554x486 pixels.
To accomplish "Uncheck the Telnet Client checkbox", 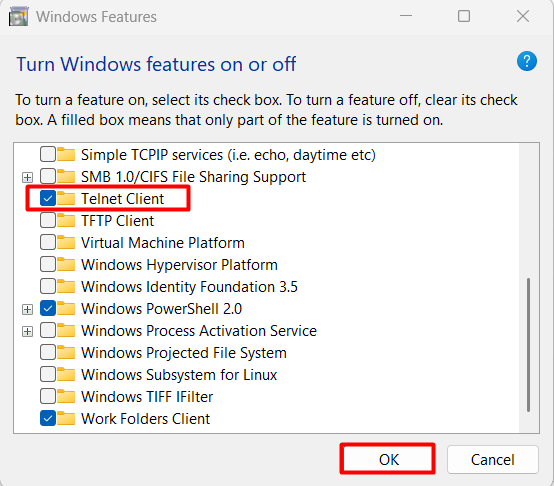I will [48, 198].
